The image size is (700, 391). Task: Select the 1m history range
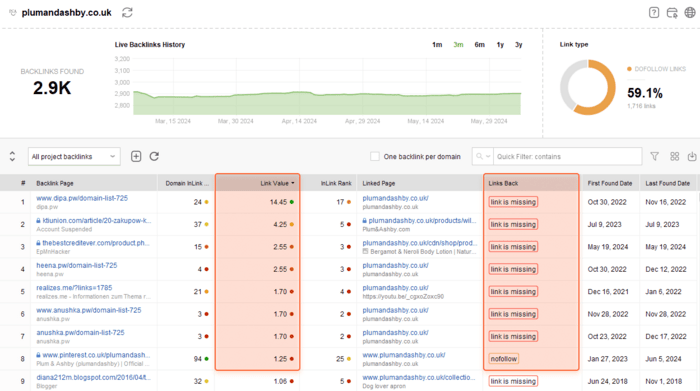[437, 45]
